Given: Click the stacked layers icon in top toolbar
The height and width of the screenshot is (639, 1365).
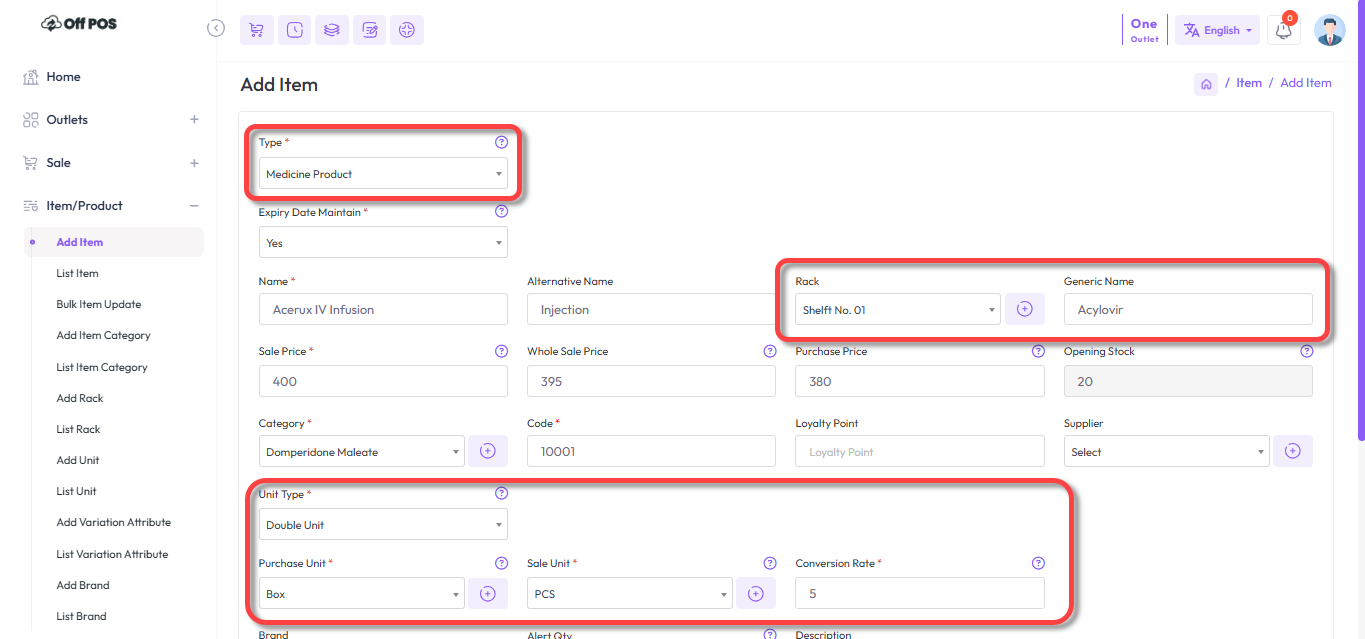Looking at the screenshot, I should (x=331, y=30).
